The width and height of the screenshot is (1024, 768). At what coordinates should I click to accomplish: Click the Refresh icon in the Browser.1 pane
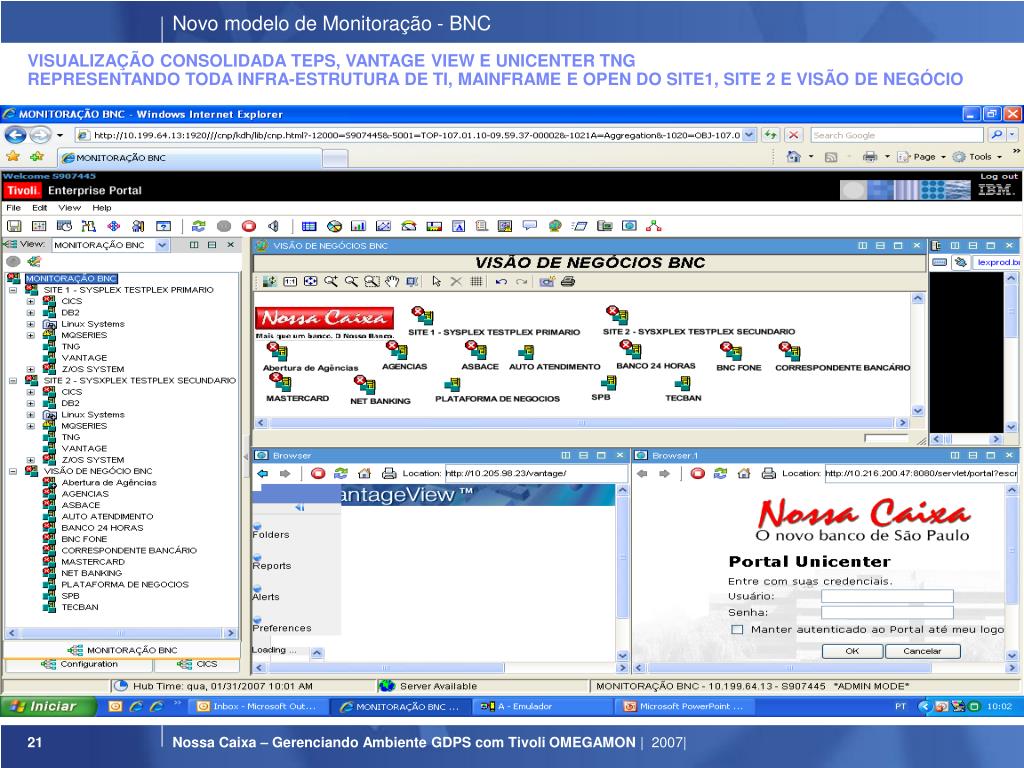coord(720,473)
